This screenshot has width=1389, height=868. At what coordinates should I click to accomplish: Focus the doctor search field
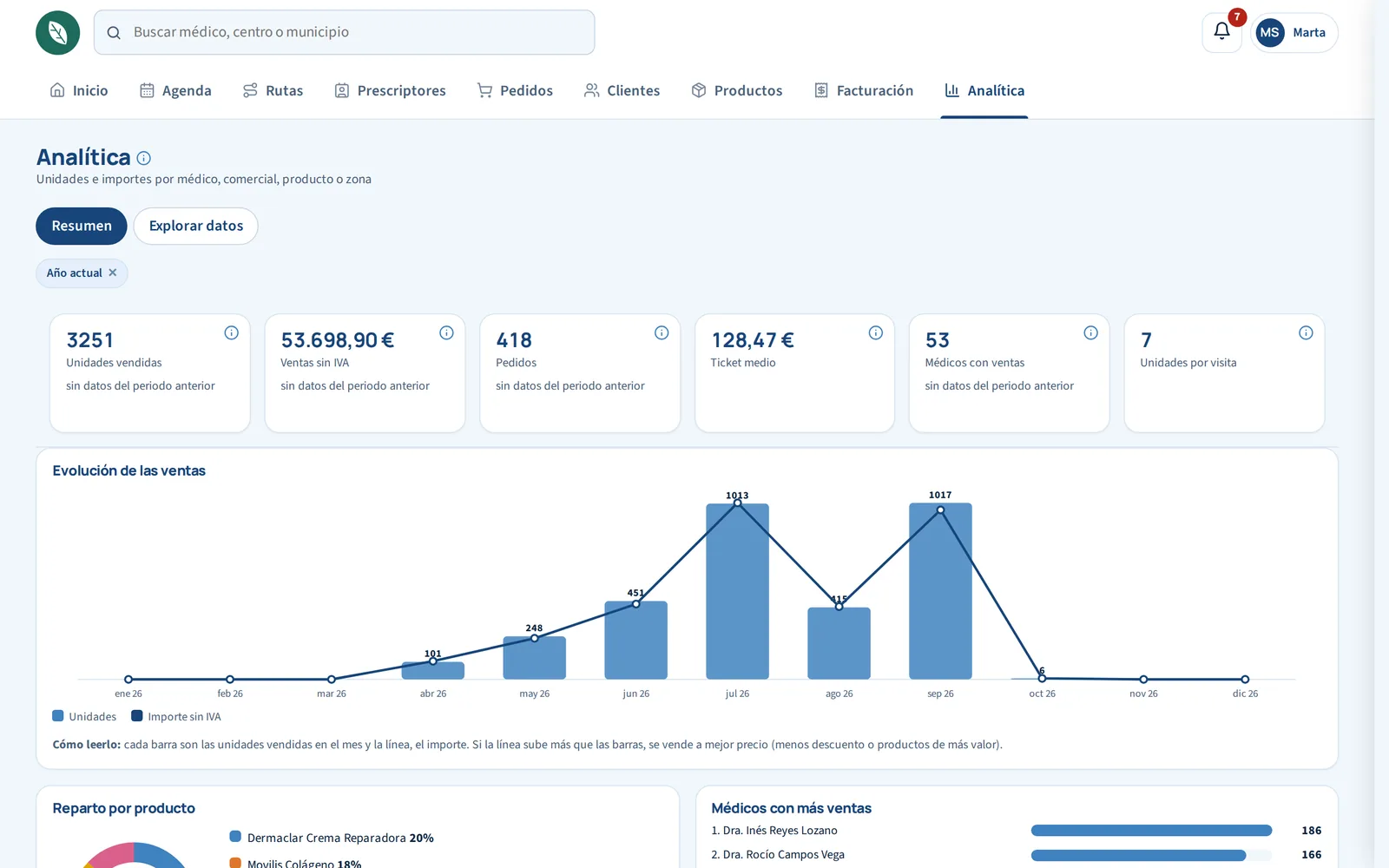[x=344, y=32]
